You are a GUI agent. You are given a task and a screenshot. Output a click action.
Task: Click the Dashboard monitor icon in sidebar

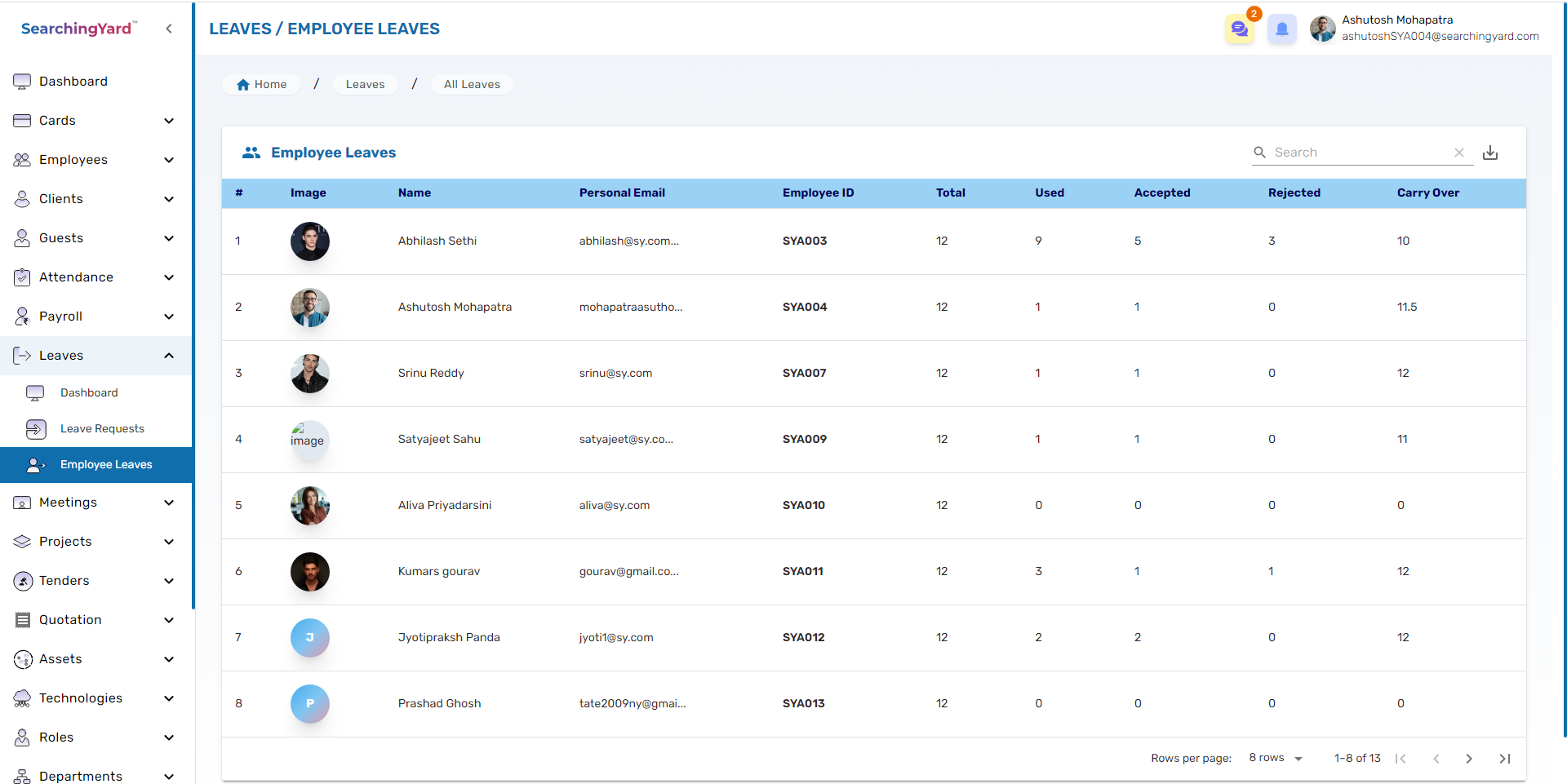pos(22,82)
